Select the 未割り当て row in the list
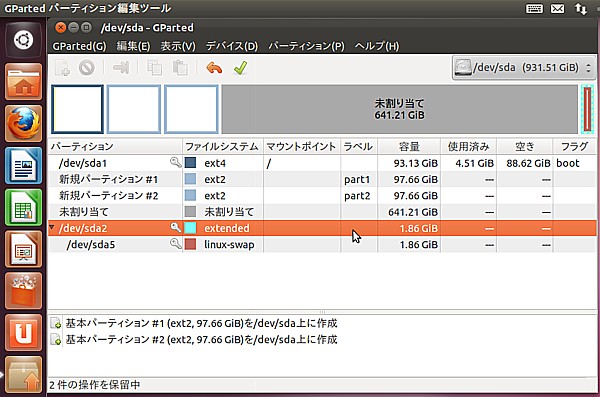 [322, 212]
